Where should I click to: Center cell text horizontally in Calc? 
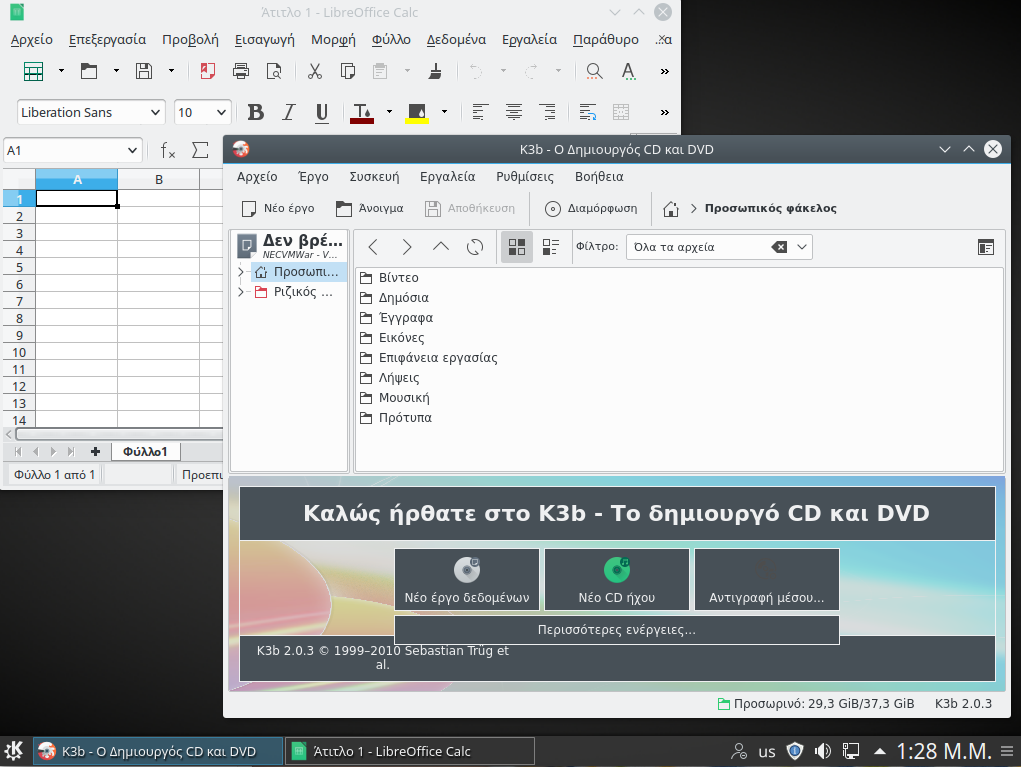514,113
